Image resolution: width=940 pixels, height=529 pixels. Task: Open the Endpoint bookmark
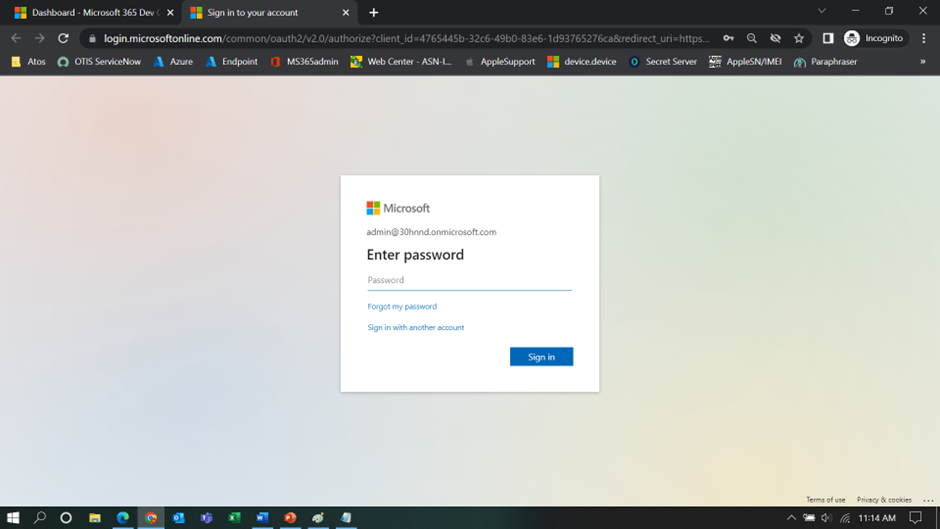pos(231,62)
